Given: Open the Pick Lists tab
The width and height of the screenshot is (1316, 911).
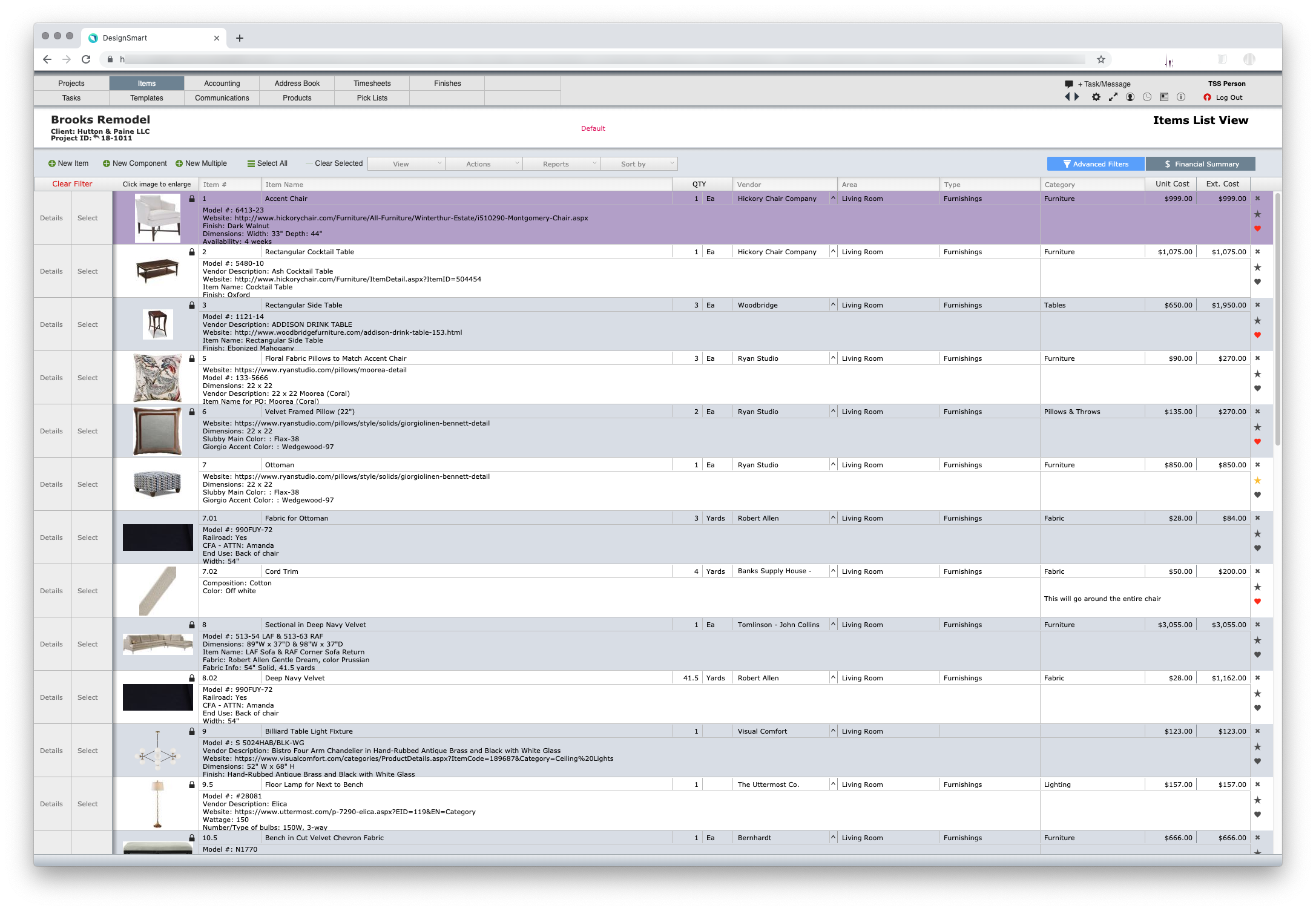Looking at the screenshot, I should (x=372, y=98).
